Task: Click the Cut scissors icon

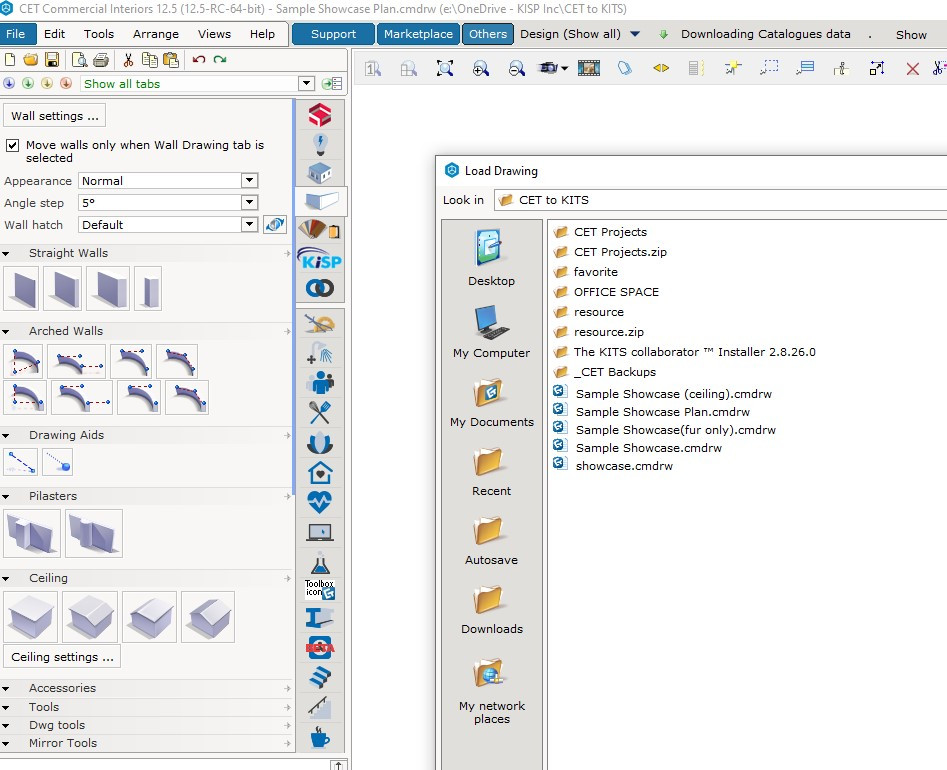Action: 128,60
